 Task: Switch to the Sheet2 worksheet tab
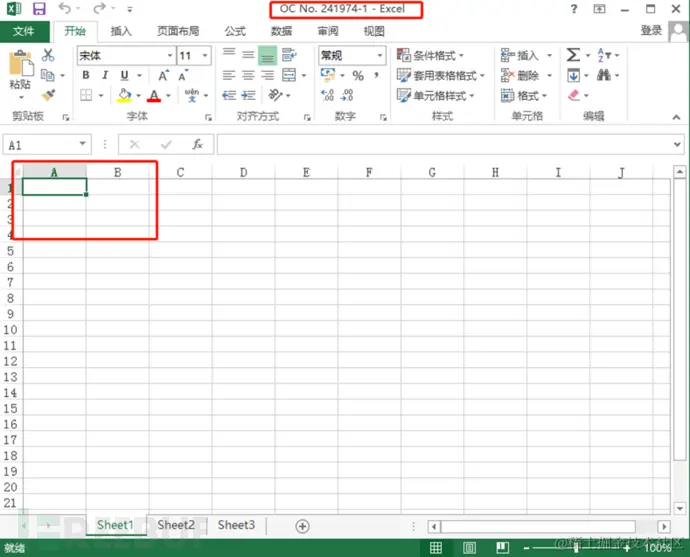coord(176,525)
